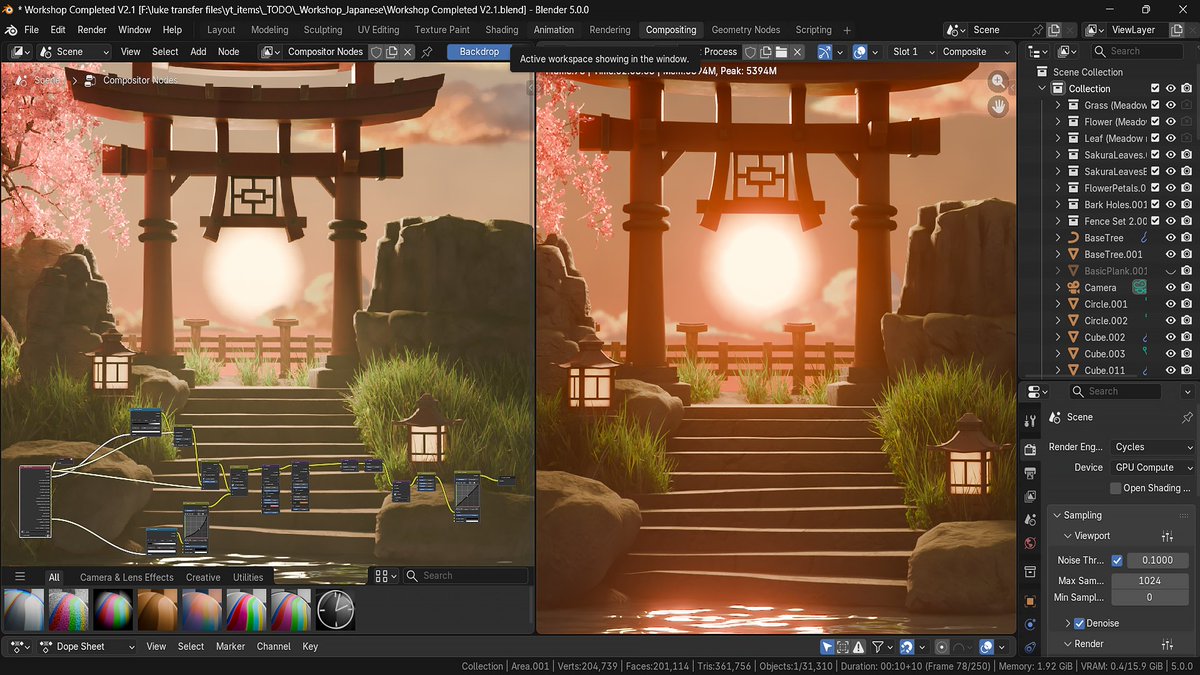Open the Node menu in compositor header
Screen dimensions: 1200x675
click(229, 52)
